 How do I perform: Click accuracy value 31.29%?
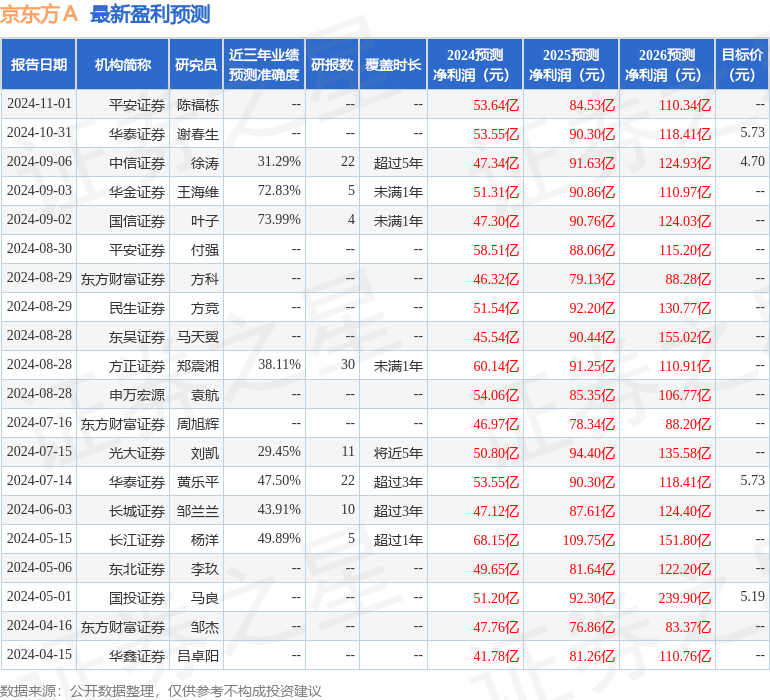coord(279,162)
